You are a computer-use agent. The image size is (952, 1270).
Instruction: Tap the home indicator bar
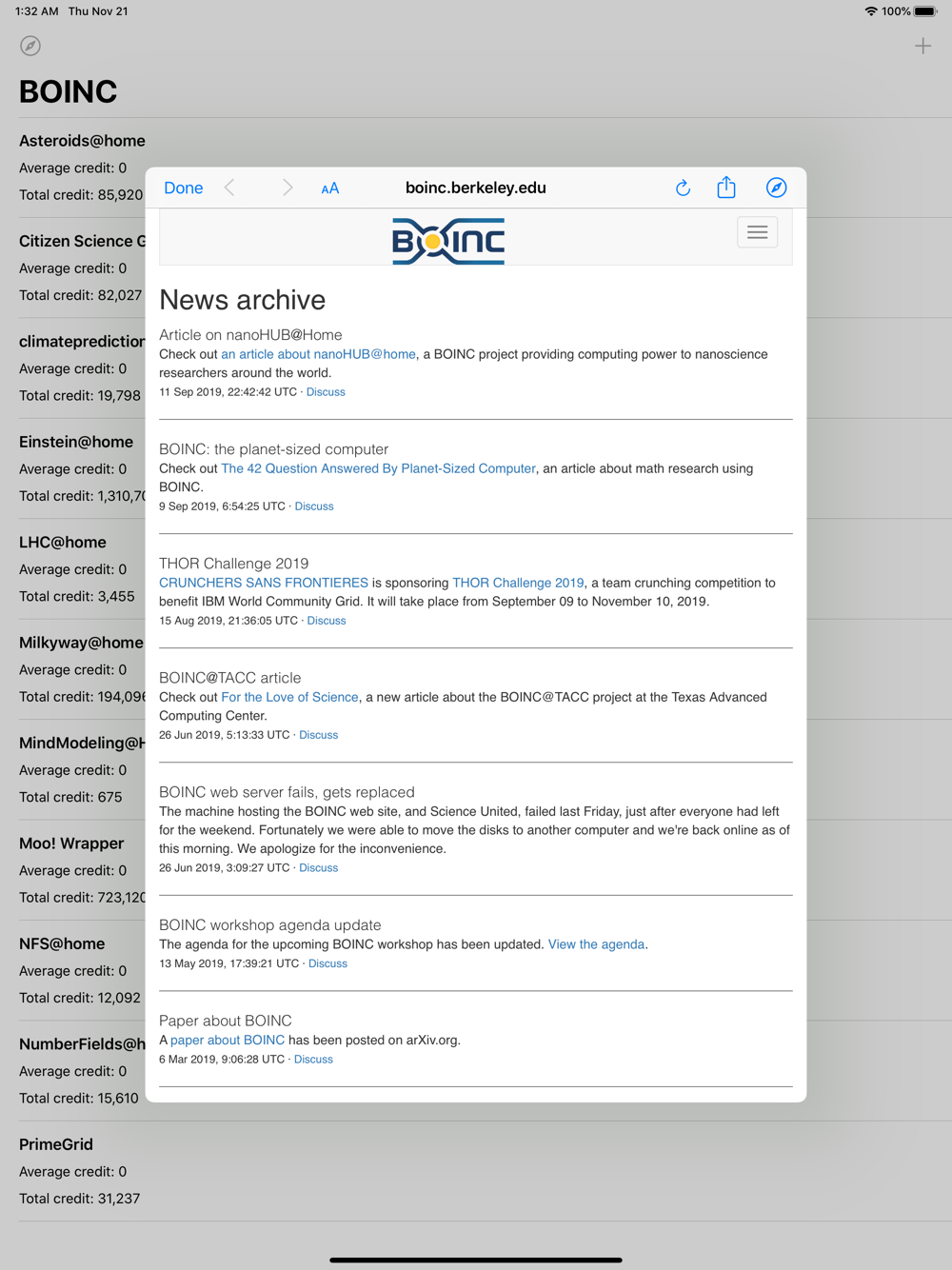[x=476, y=1260]
